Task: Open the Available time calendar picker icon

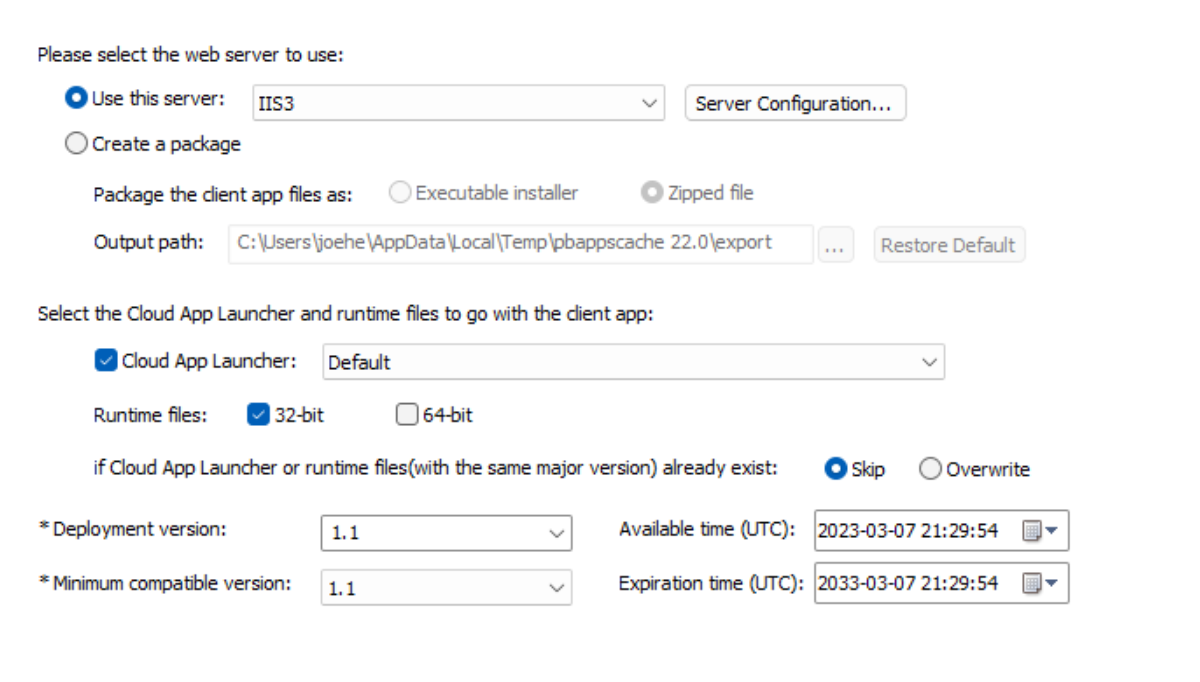Action: (x=1039, y=531)
